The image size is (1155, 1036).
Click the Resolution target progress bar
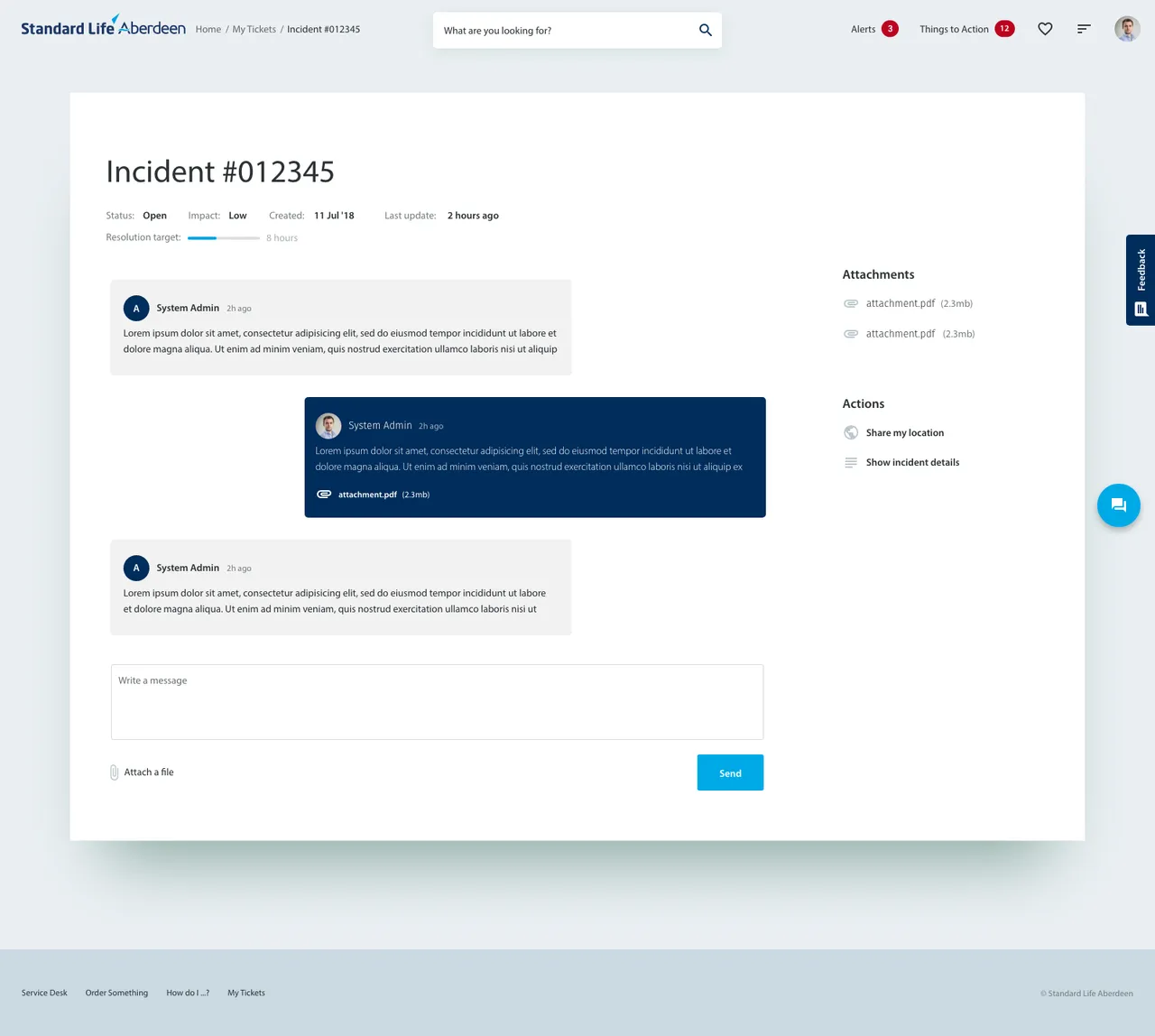point(223,237)
